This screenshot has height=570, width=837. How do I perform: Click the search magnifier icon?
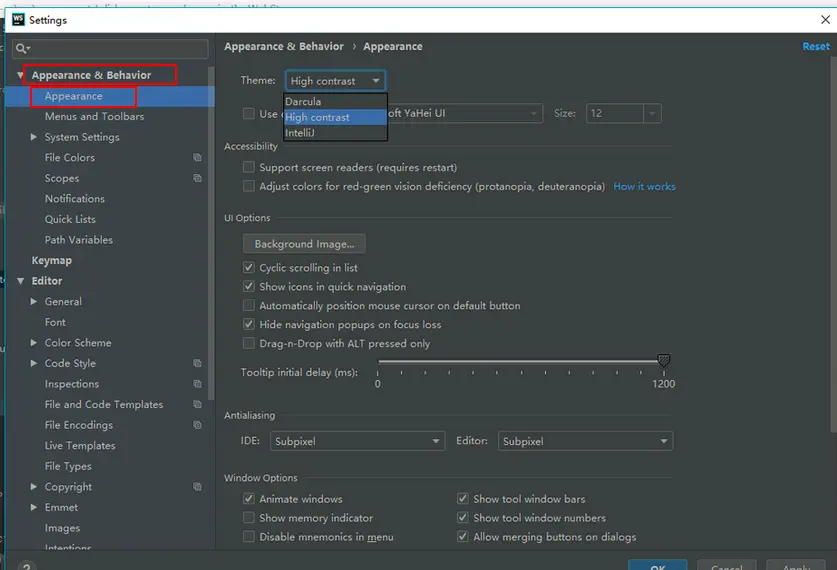tap(21, 49)
